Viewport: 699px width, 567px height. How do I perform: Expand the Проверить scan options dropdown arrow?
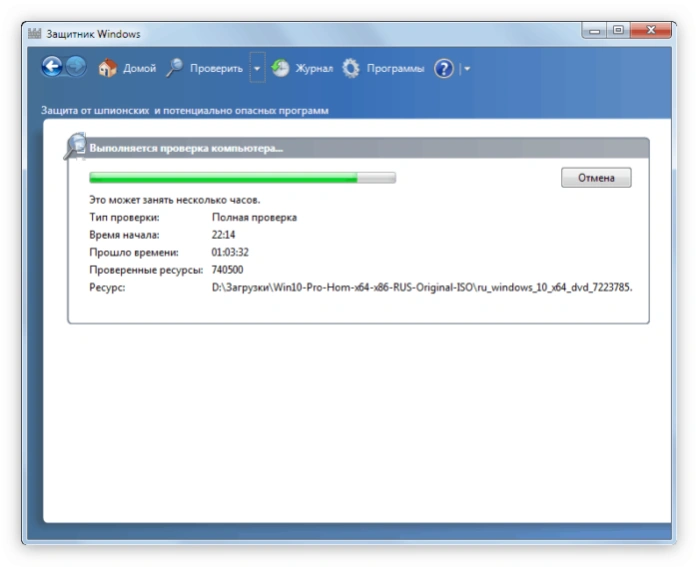257,68
